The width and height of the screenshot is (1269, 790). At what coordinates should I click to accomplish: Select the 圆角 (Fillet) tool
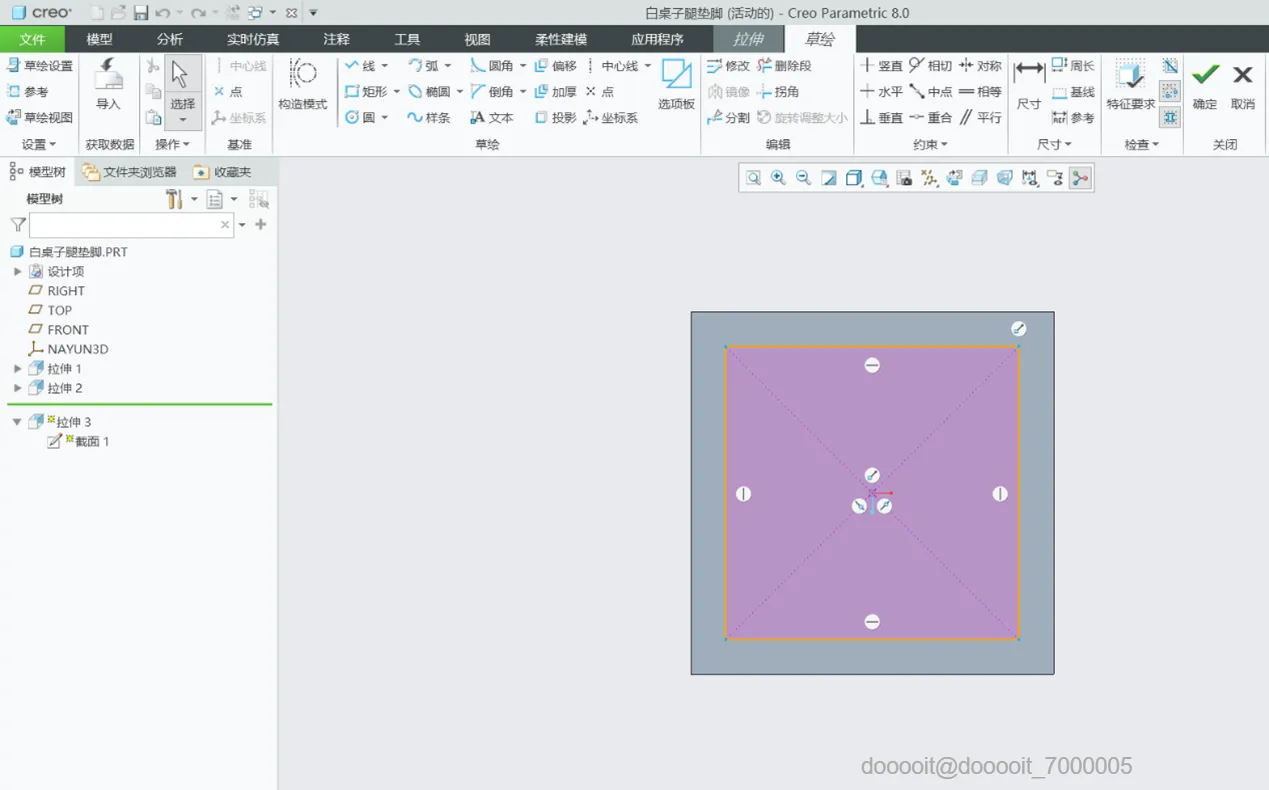tap(492, 66)
